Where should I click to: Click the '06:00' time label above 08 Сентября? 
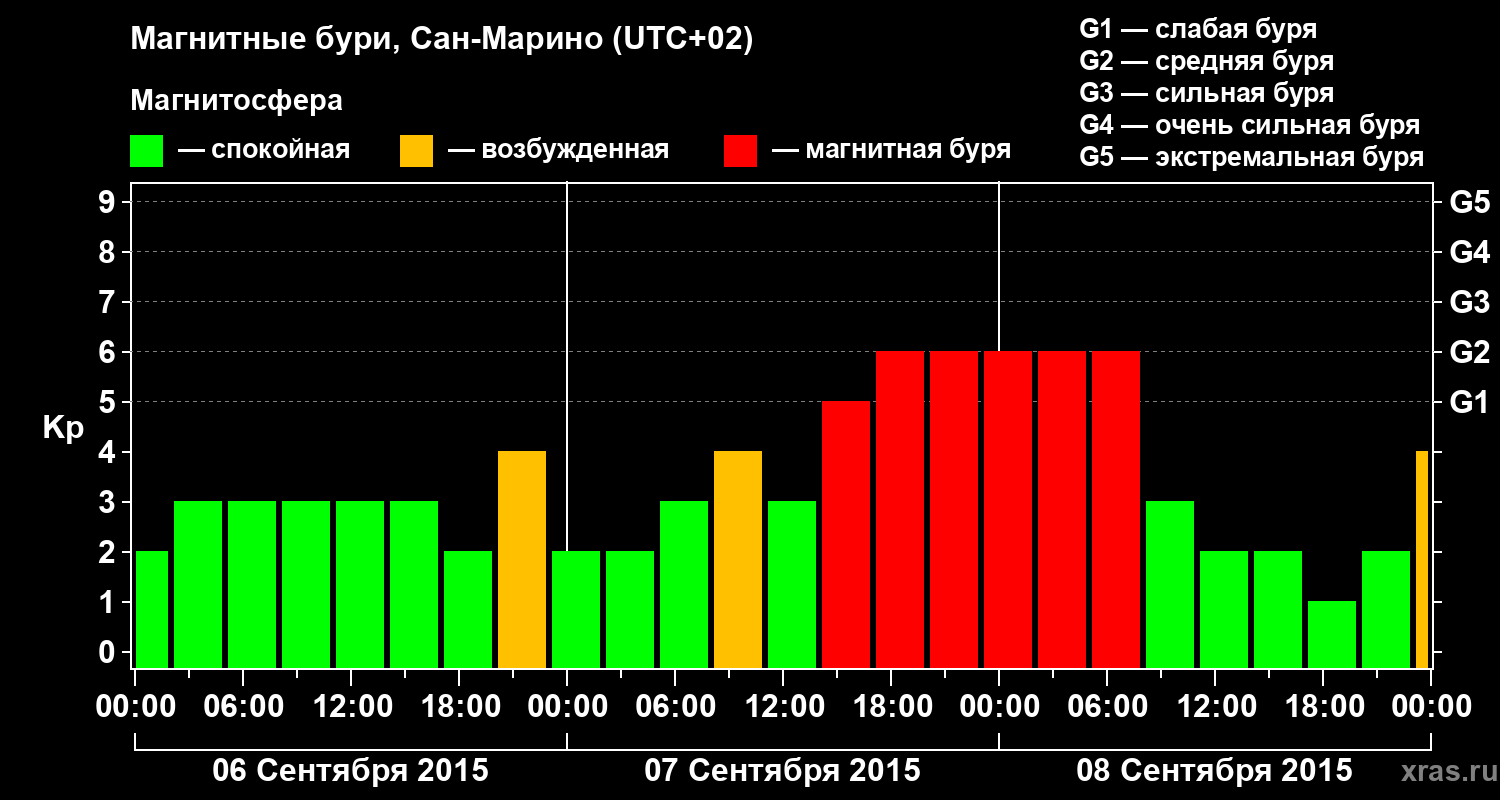point(1107,708)
